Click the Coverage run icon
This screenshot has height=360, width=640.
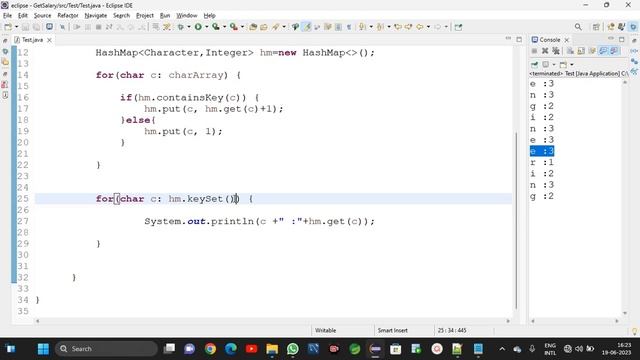pos(216,27)
